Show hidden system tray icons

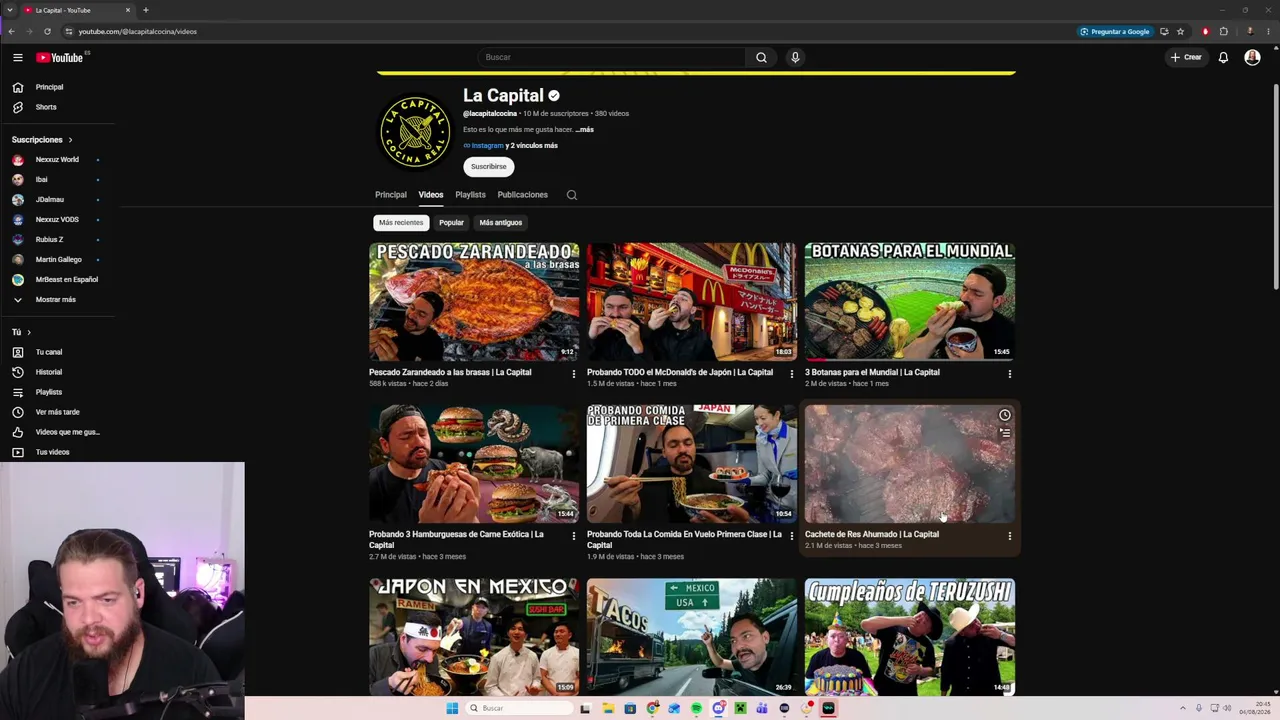click(1182, 708)
